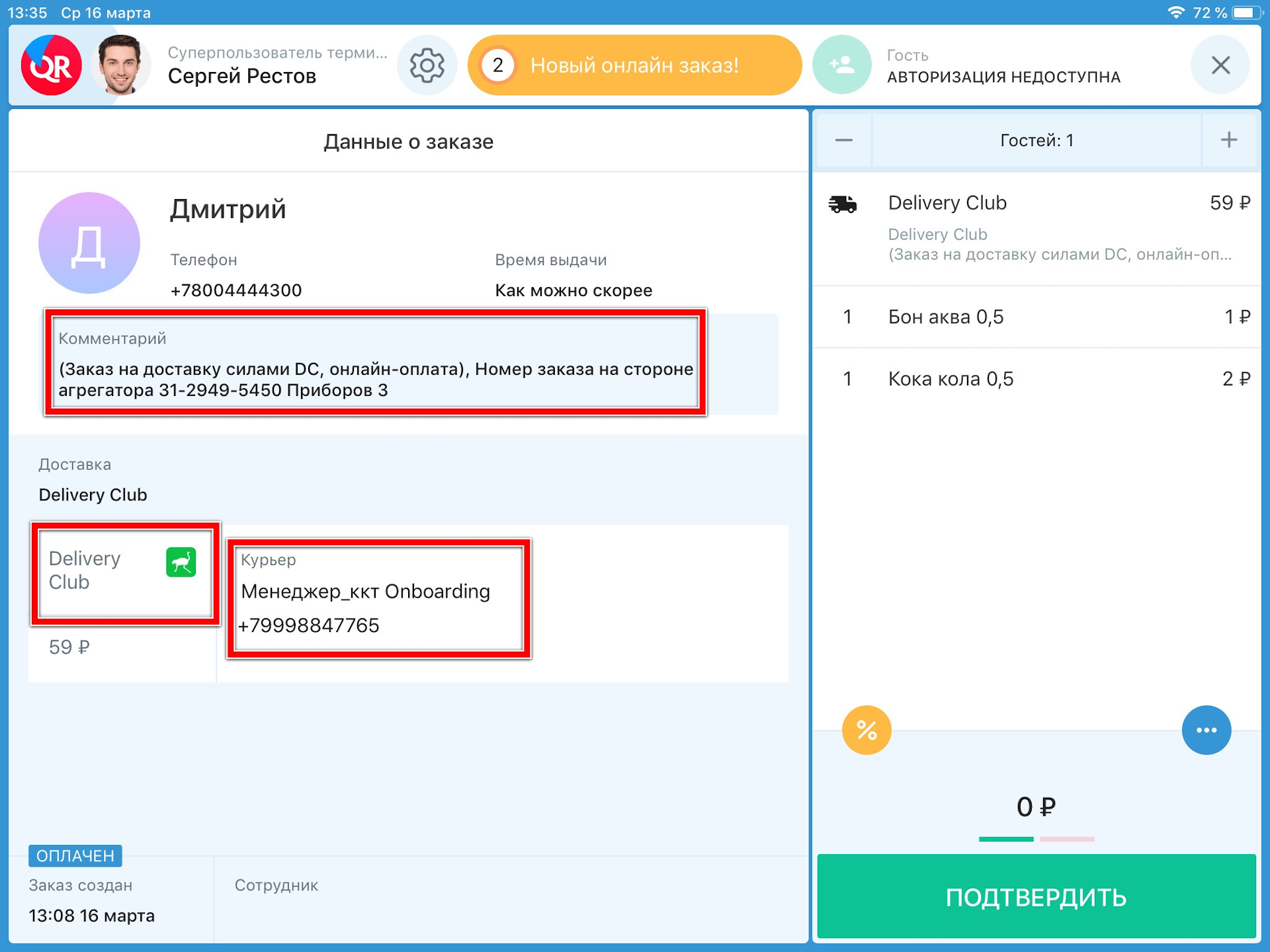Close the order with the X button
Screen dimensions: 1270x952
(x=1220, y=65)
